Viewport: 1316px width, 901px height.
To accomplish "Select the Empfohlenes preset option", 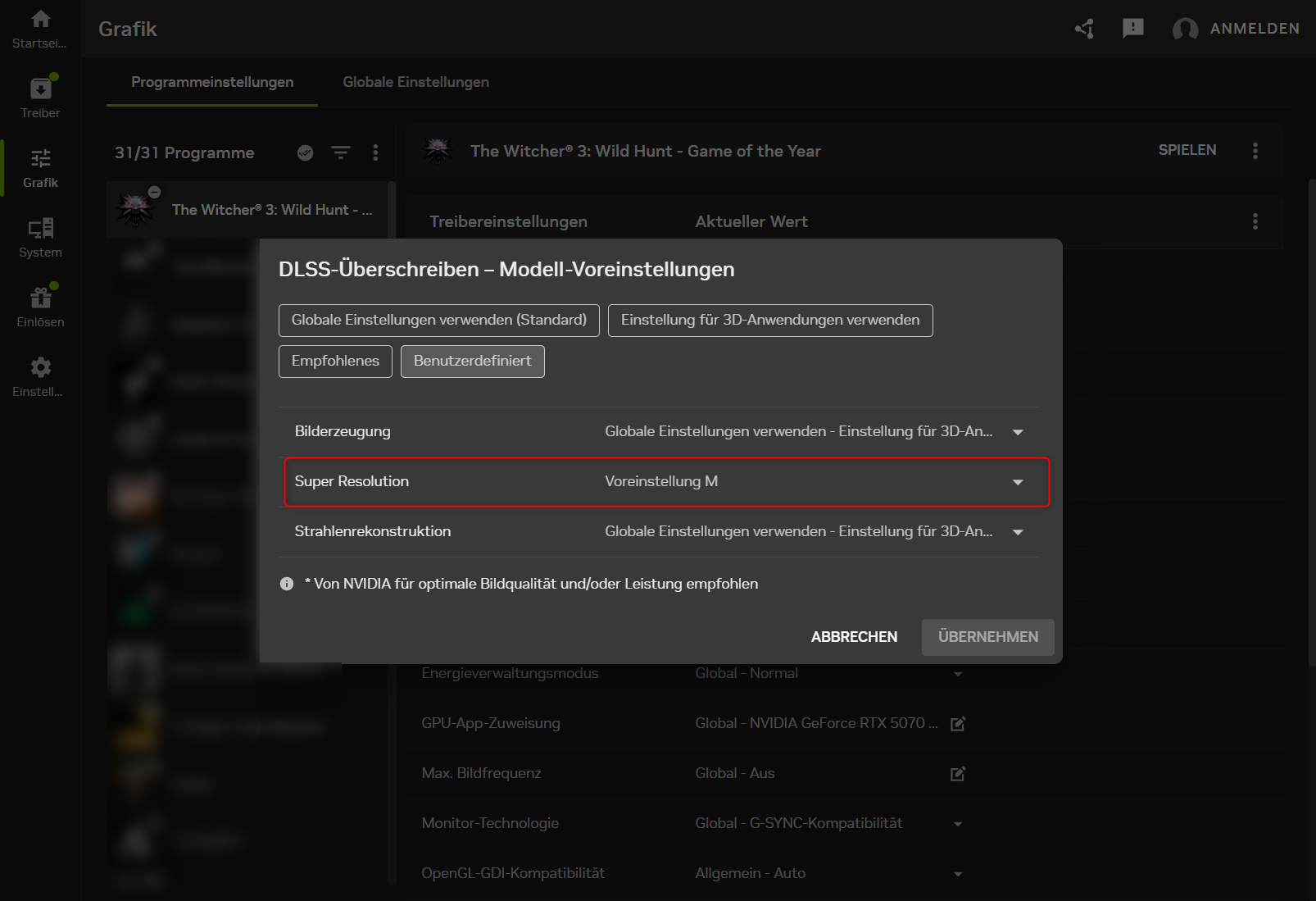I will pos(335,362).
